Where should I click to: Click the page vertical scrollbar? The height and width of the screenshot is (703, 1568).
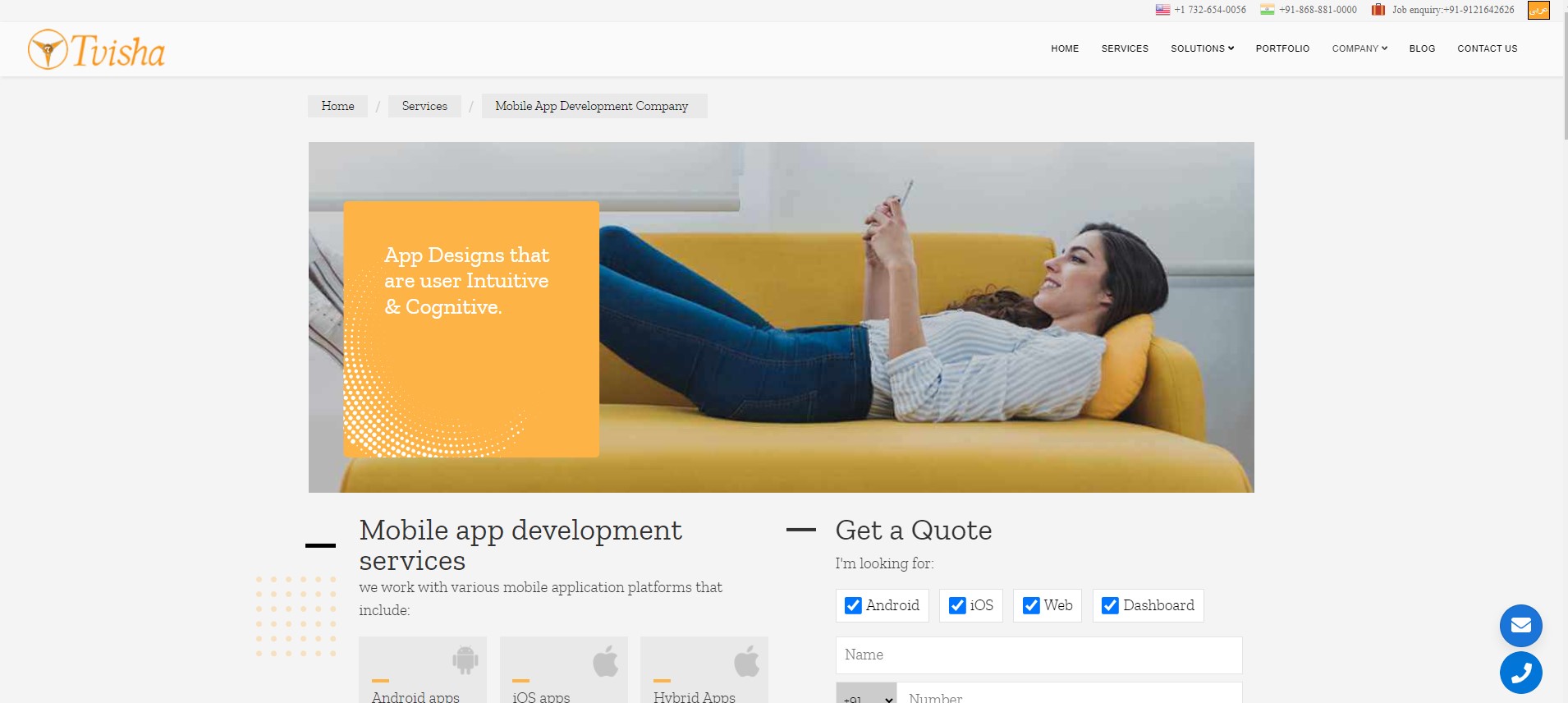1564,74
